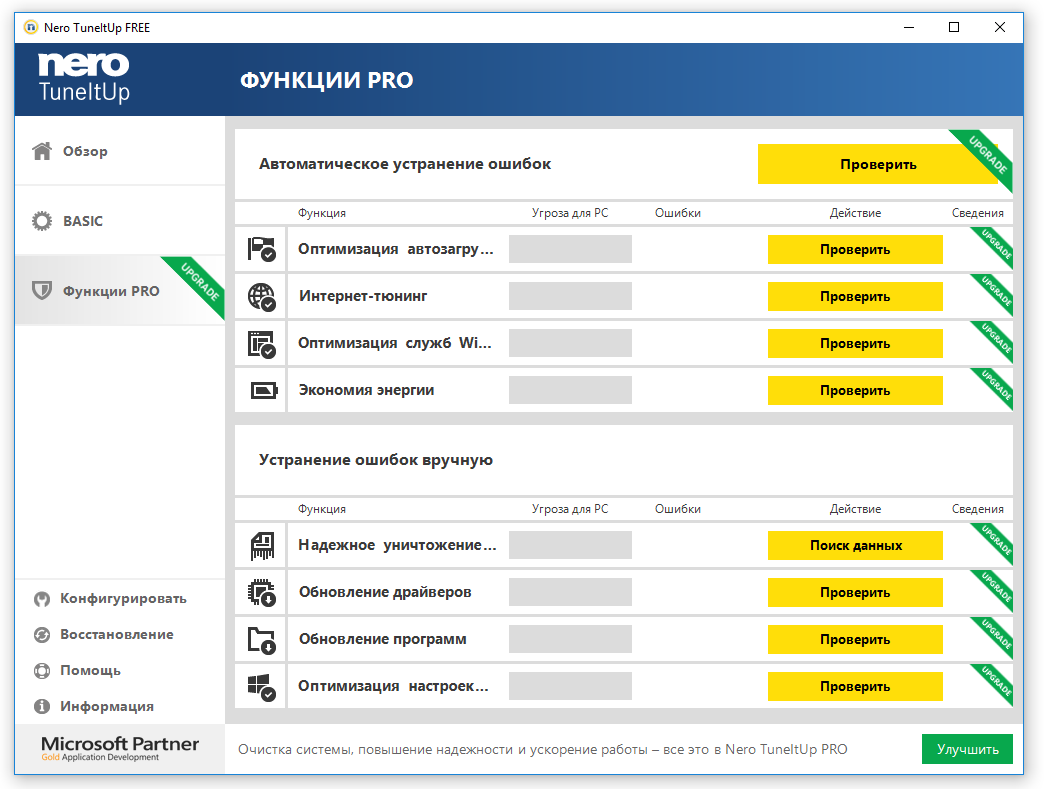This screenshot has width=1044, height=789.
Task: Click the Обновление драйверов label
Action: point(385,592)
